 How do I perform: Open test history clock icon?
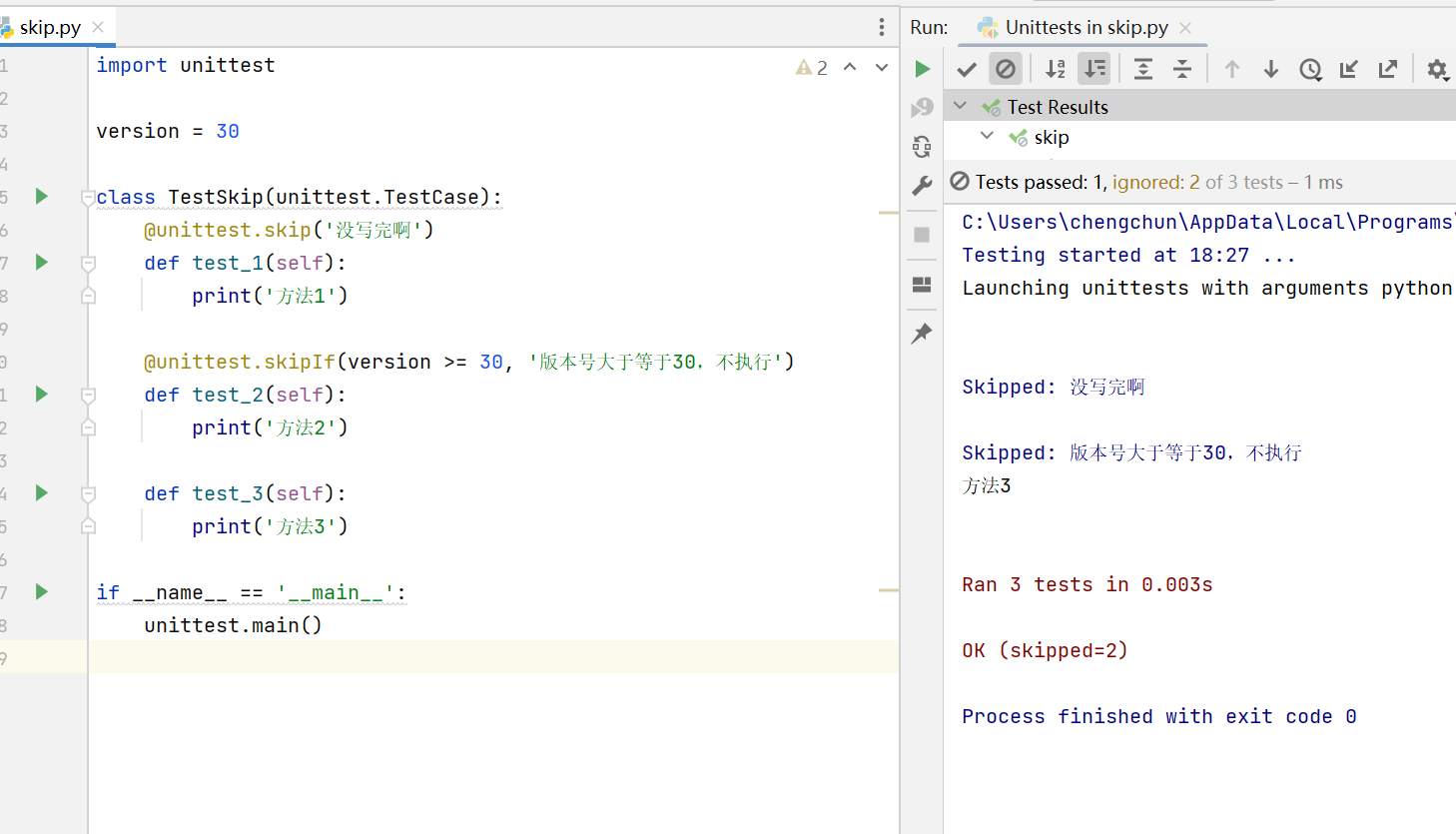pos(1310,69)
